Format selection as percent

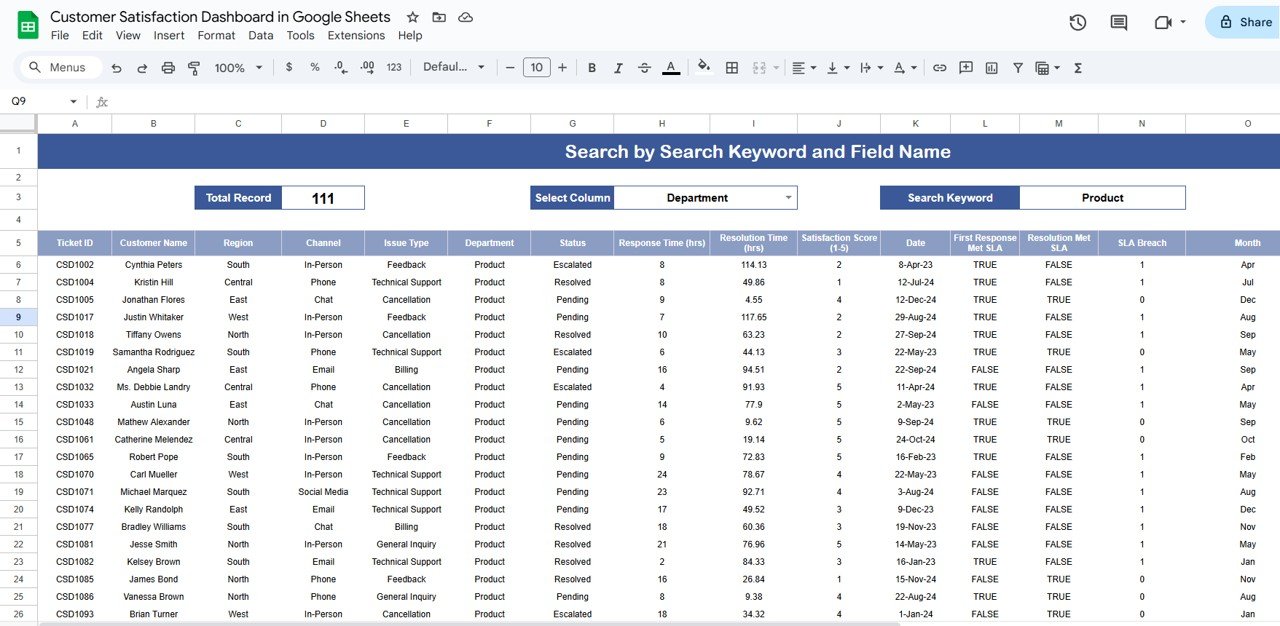314,67
